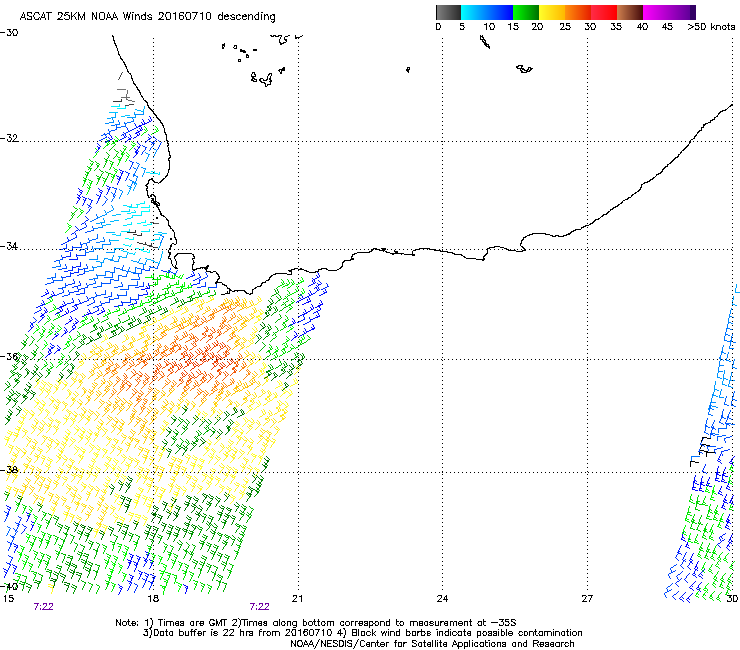This screenshot has height=650, width=740.
Task: Click latitude label '-34'
Action: (x=9, y=246)
